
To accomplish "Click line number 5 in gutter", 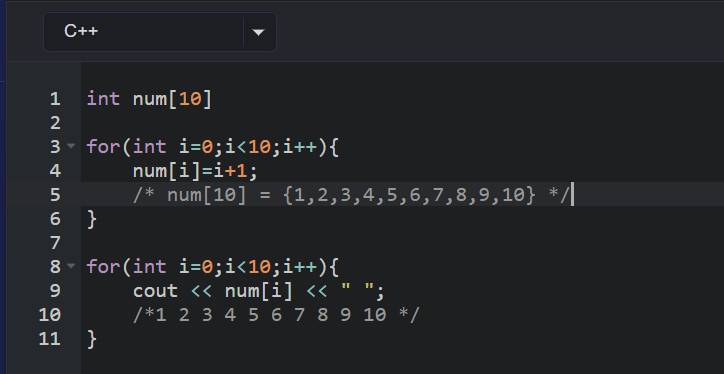I will [x=55, y=194].
